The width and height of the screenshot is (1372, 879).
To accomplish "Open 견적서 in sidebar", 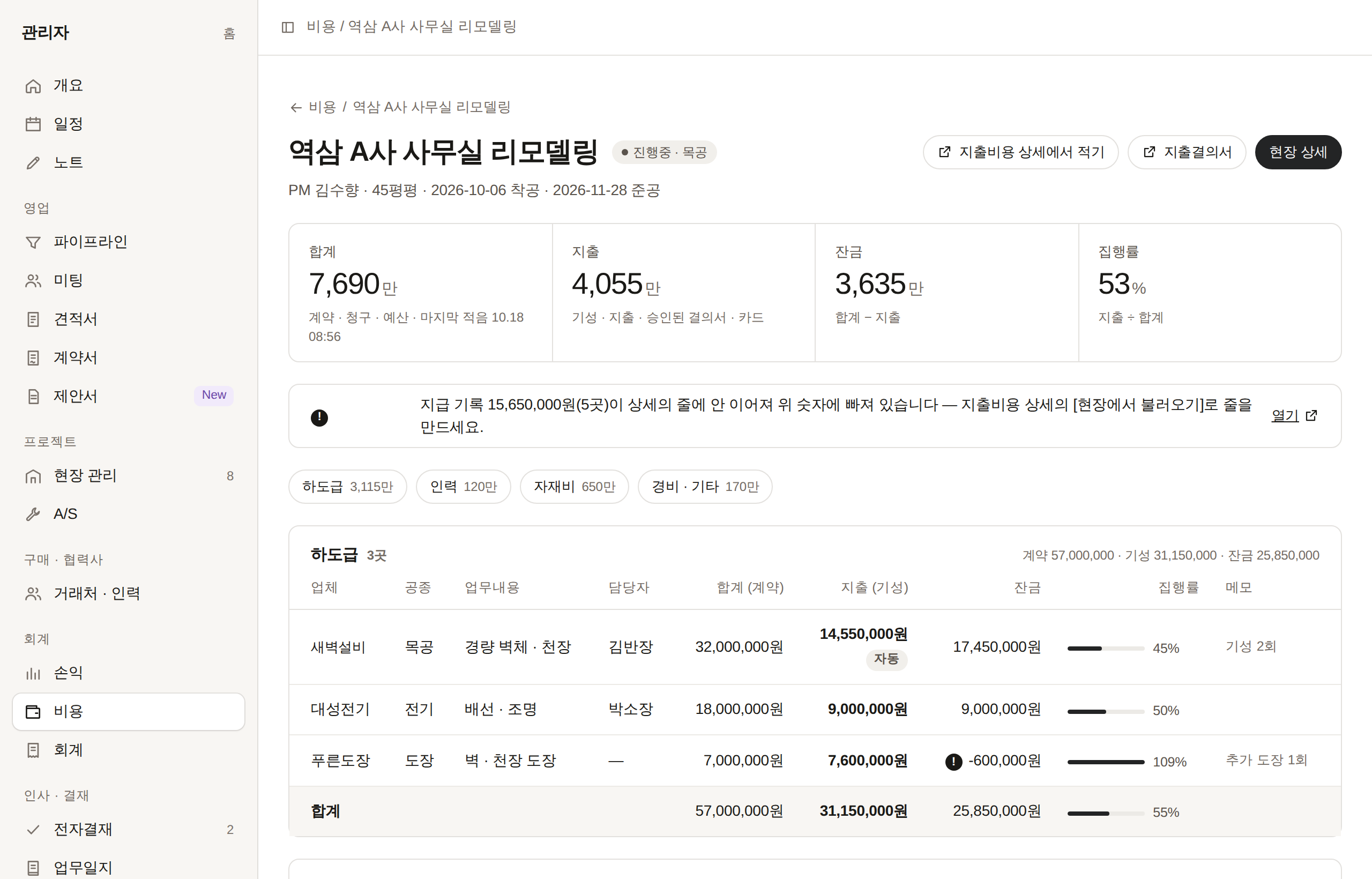I will click(129, 319).
